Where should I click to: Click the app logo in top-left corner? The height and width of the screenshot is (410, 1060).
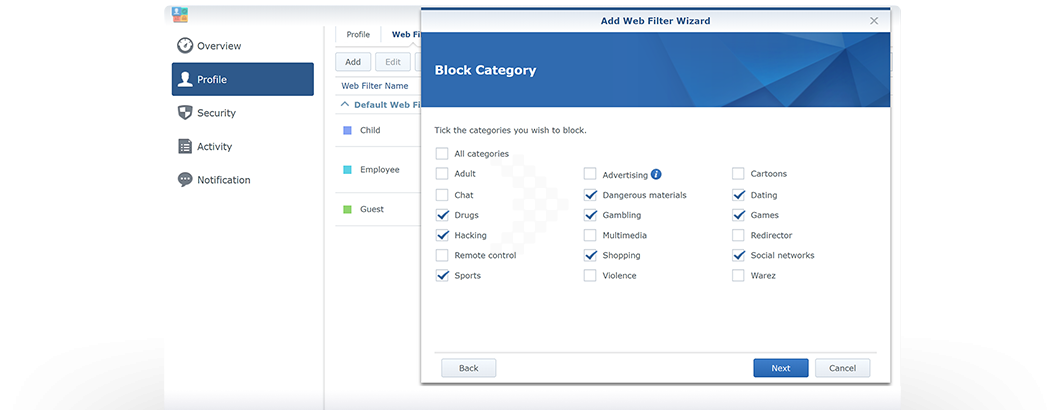(180, 14)
